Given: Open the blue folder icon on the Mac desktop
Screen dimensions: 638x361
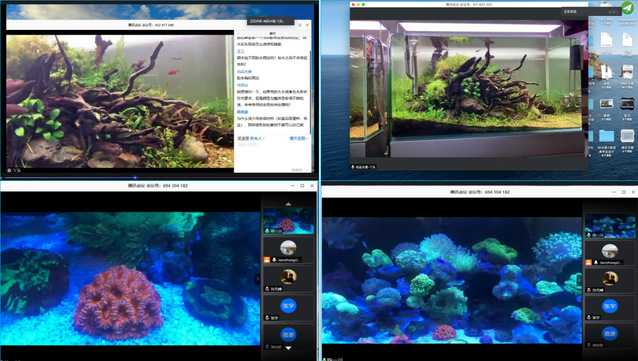Looking at the screenshot, I should pyautogui.click(x=606, y=136).
